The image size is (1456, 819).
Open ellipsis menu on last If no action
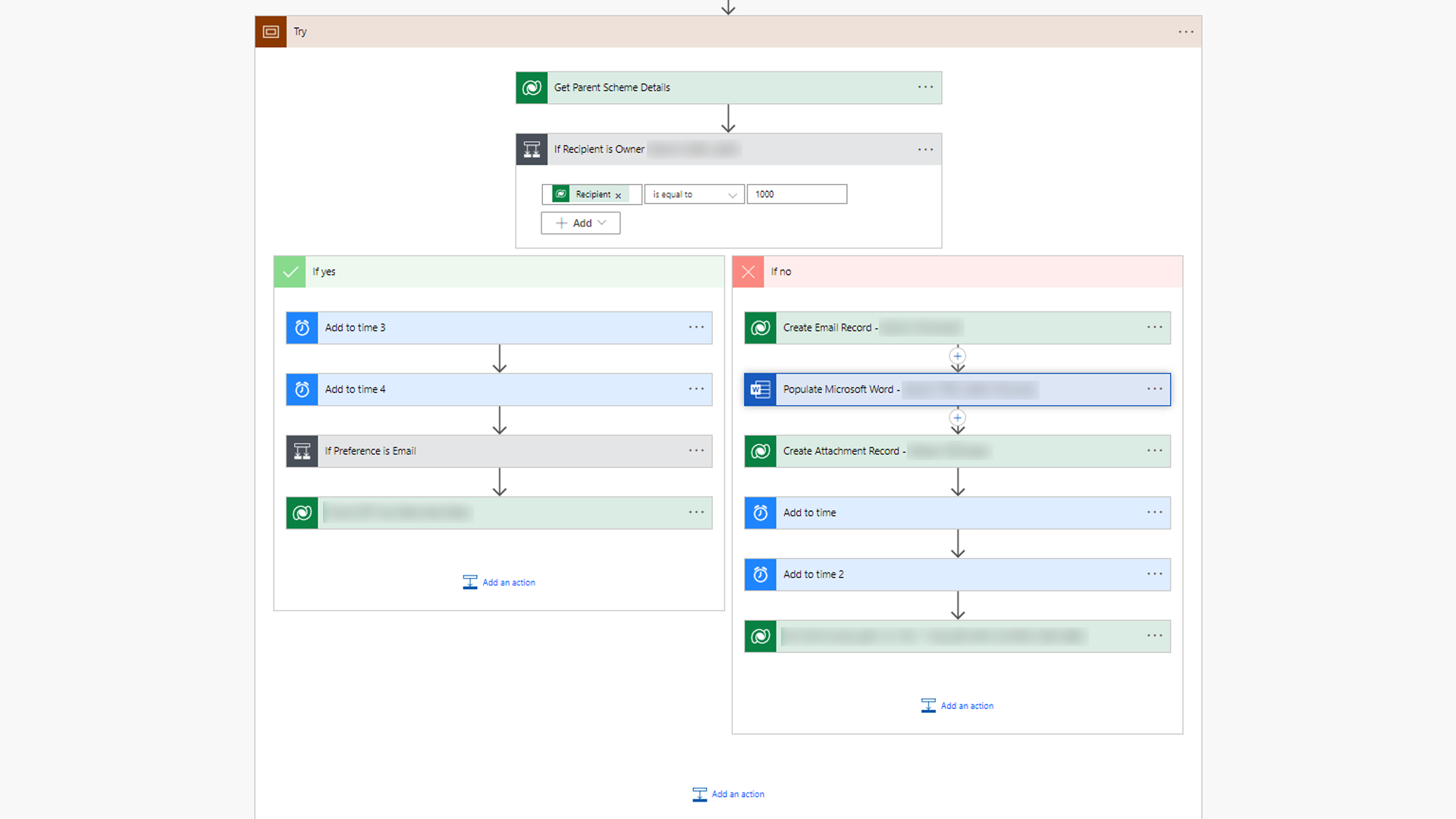(1154, 636)
